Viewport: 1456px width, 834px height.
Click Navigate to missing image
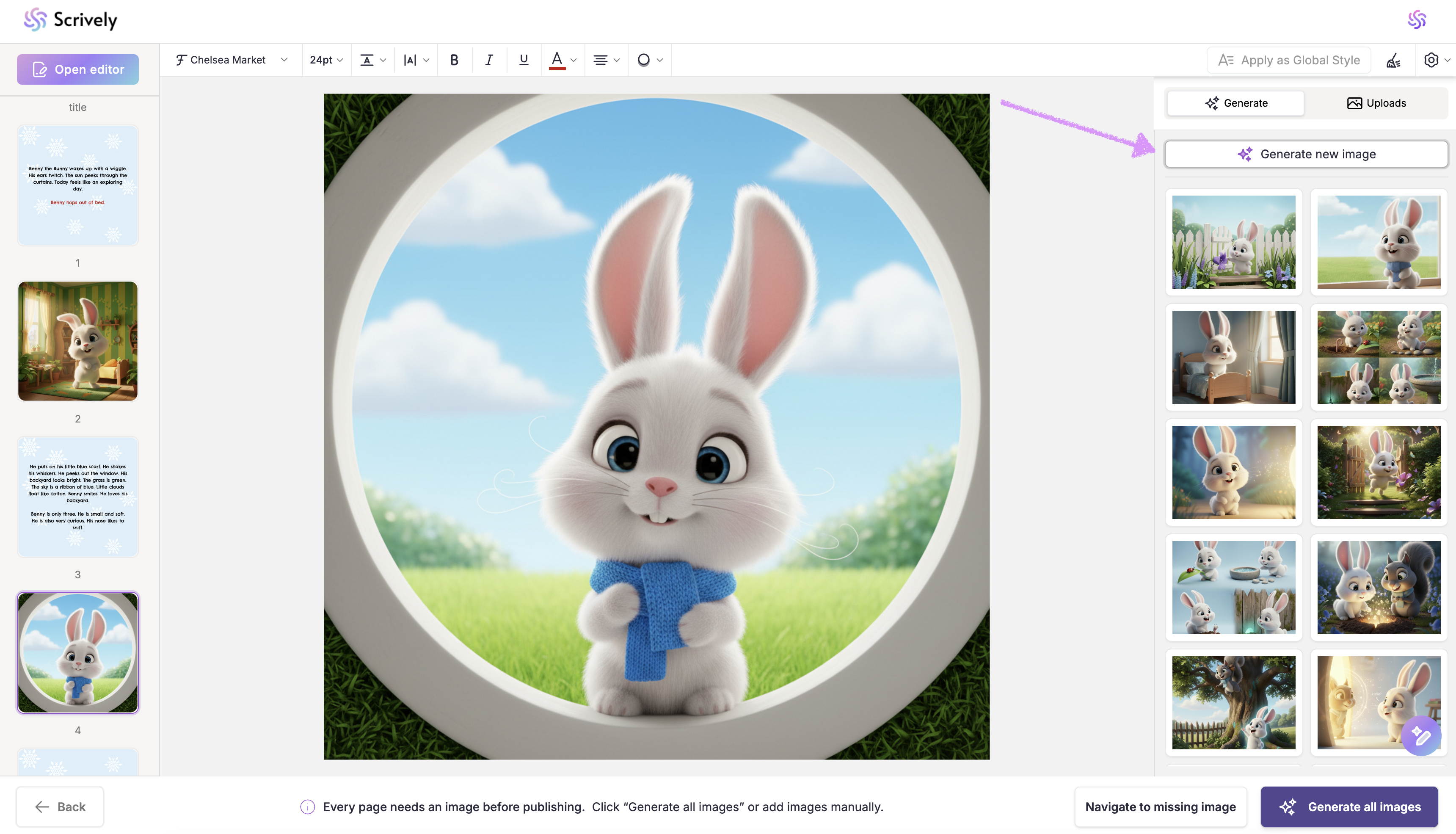1160,806
